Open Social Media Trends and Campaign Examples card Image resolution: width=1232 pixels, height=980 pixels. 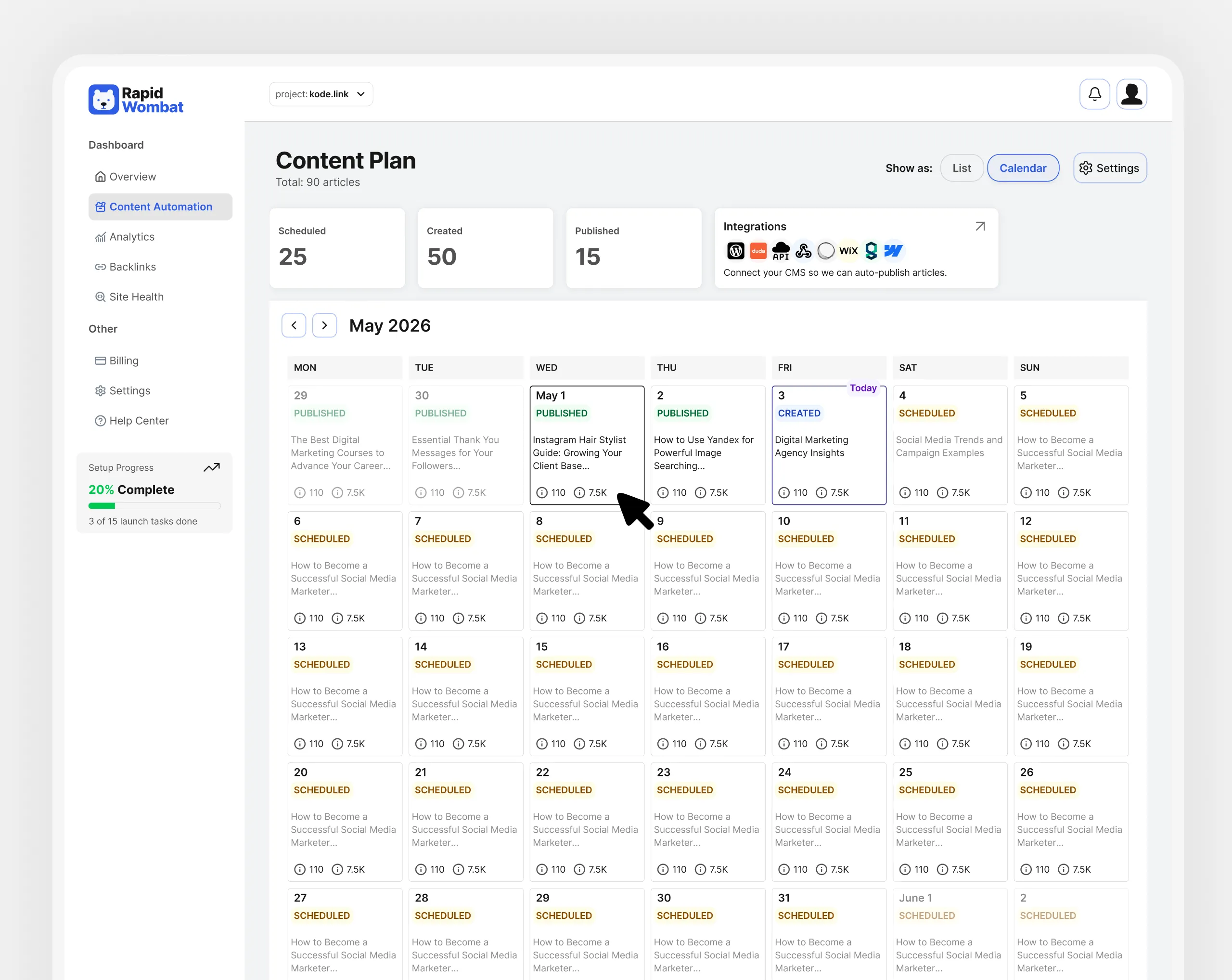pos(950,445)
